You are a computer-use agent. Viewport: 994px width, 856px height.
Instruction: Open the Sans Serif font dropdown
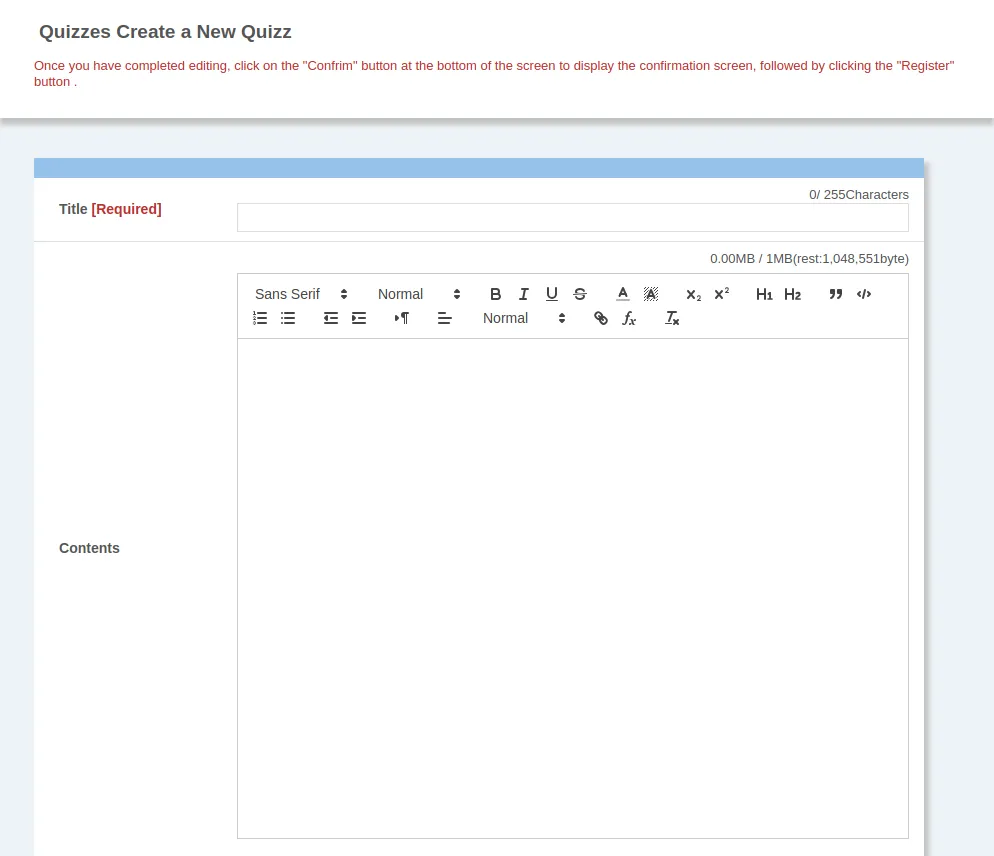(301, 294)
